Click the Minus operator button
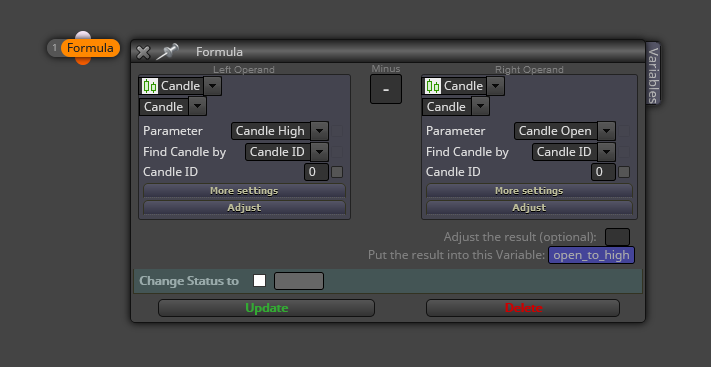 pos(386,89)
